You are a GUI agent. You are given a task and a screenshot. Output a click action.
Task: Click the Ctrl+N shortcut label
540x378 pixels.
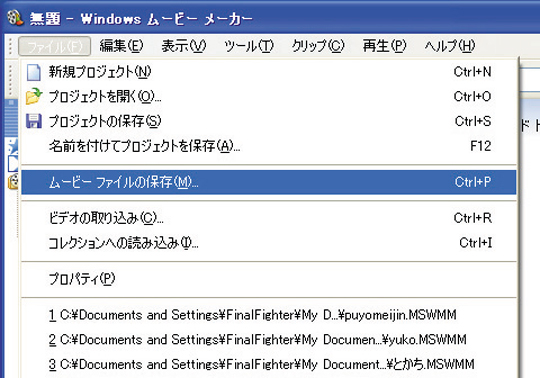[x=472, y=72]
